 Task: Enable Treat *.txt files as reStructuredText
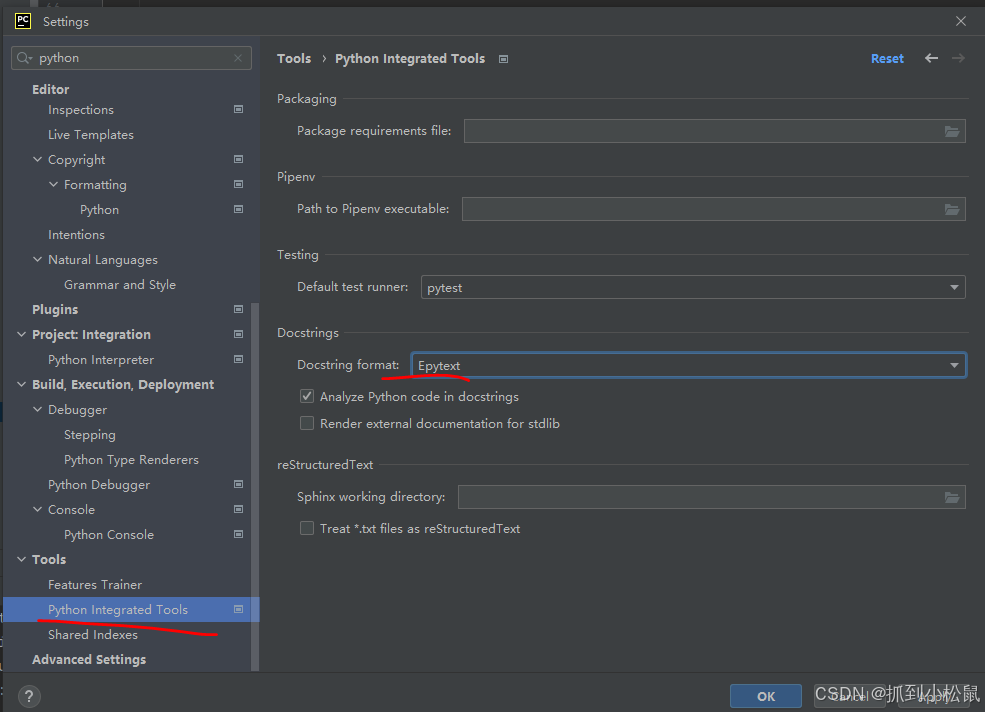pyautogui.click(x=307, y=529)
